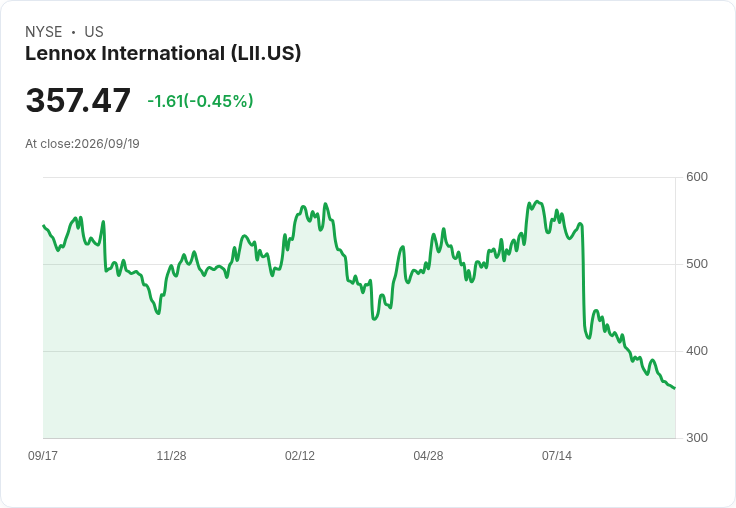Click the 300 price axis label
This screenshot has height=508, width=736.
click(x=697, y=438)
